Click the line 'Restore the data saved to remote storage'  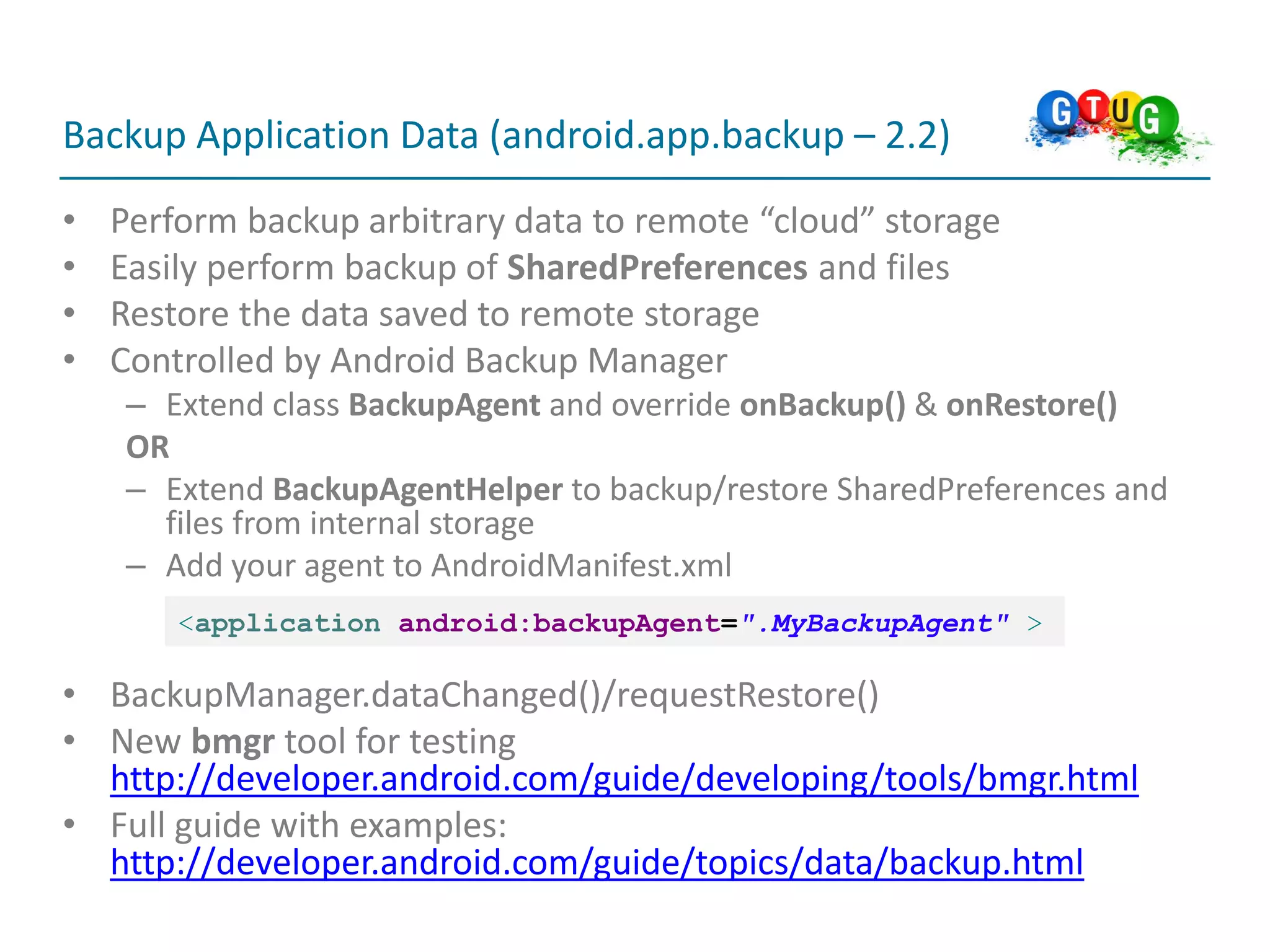coord(435,314)
